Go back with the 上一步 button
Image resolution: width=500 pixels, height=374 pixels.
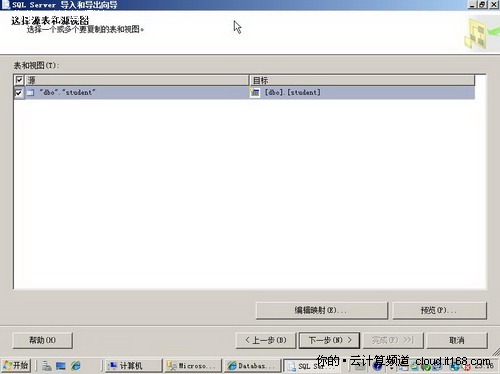(266, 340)
